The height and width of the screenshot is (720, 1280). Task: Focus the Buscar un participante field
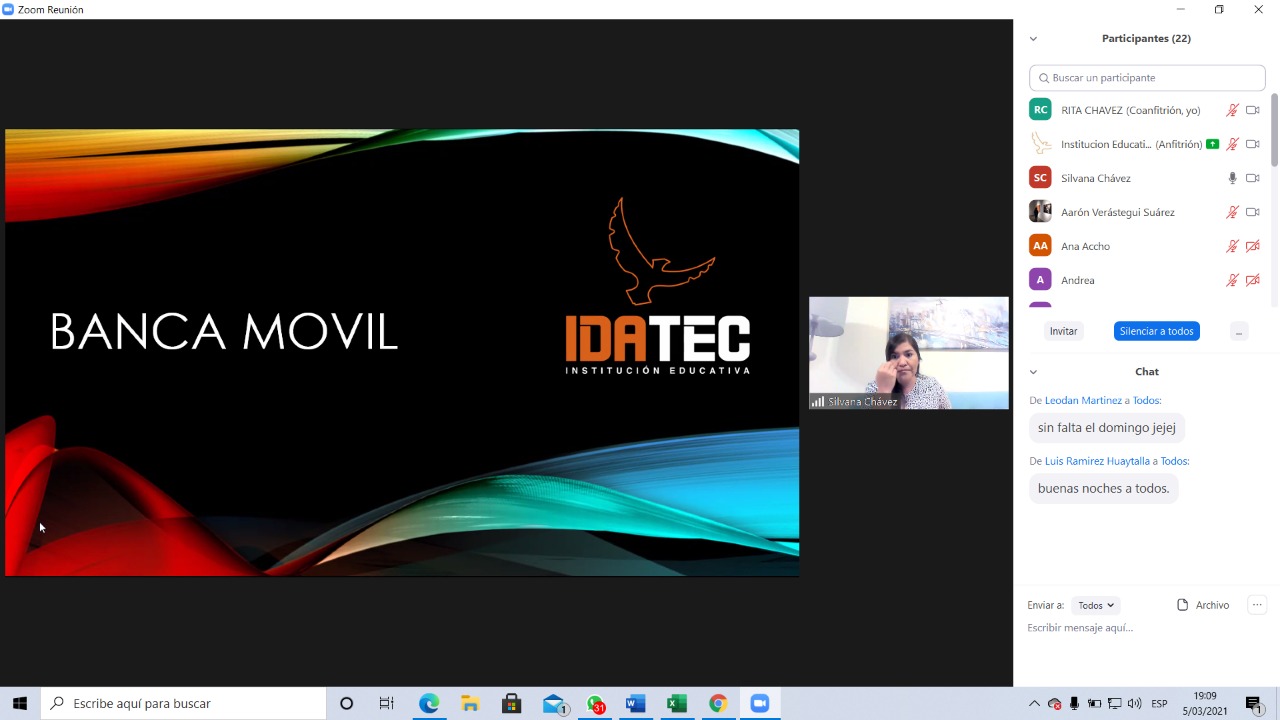(1147, 78)
